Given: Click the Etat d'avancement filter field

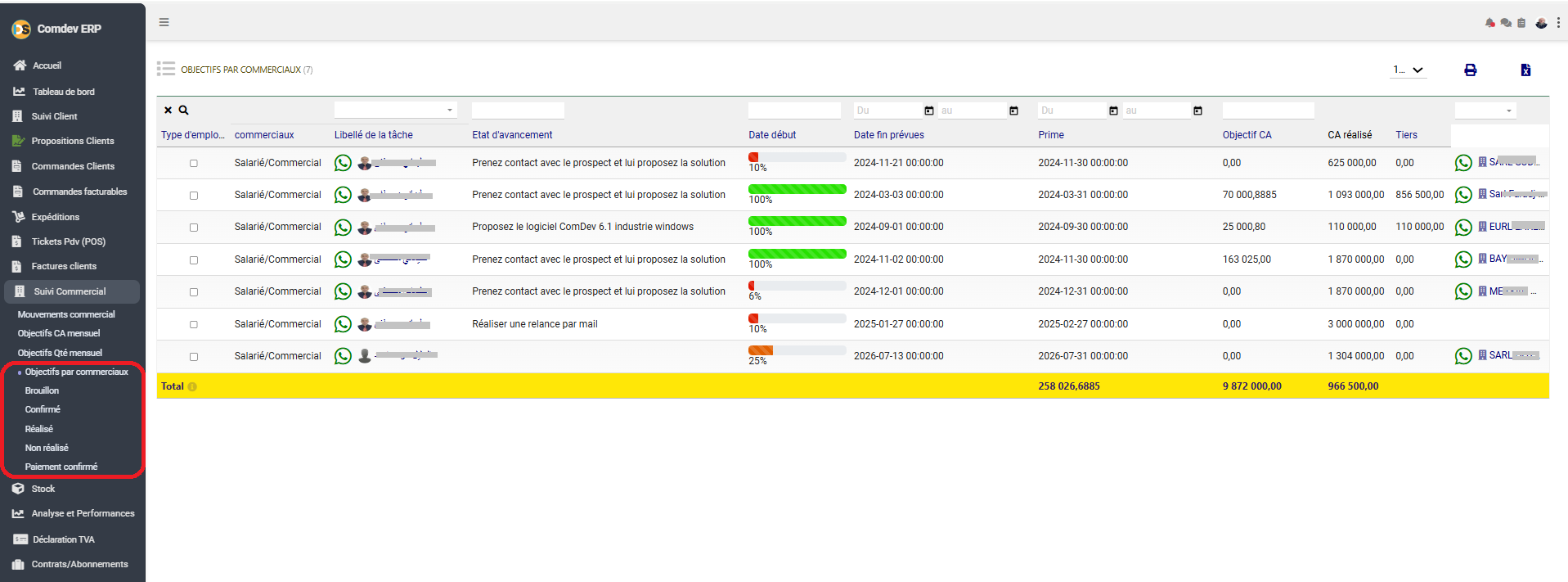Looking at the screenshot, I should pyautogui.click(x=518, y=110).
